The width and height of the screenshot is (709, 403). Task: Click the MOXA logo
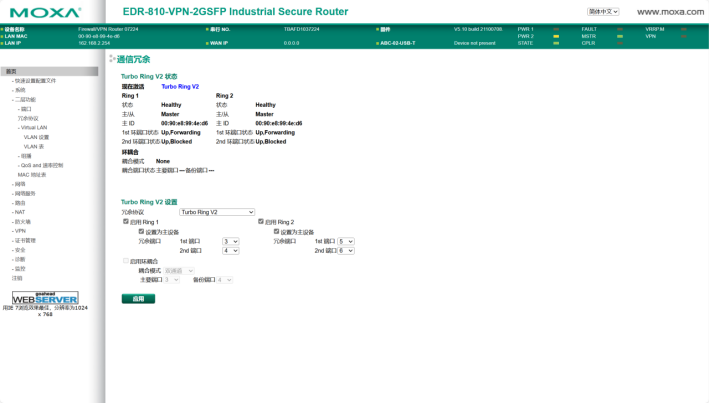(x=45, y=13)
